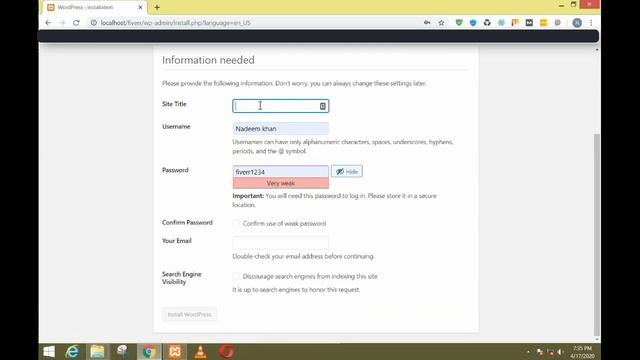
Task: Click the black recycle-arrows extension icon
Action: [x=487, y=23]
